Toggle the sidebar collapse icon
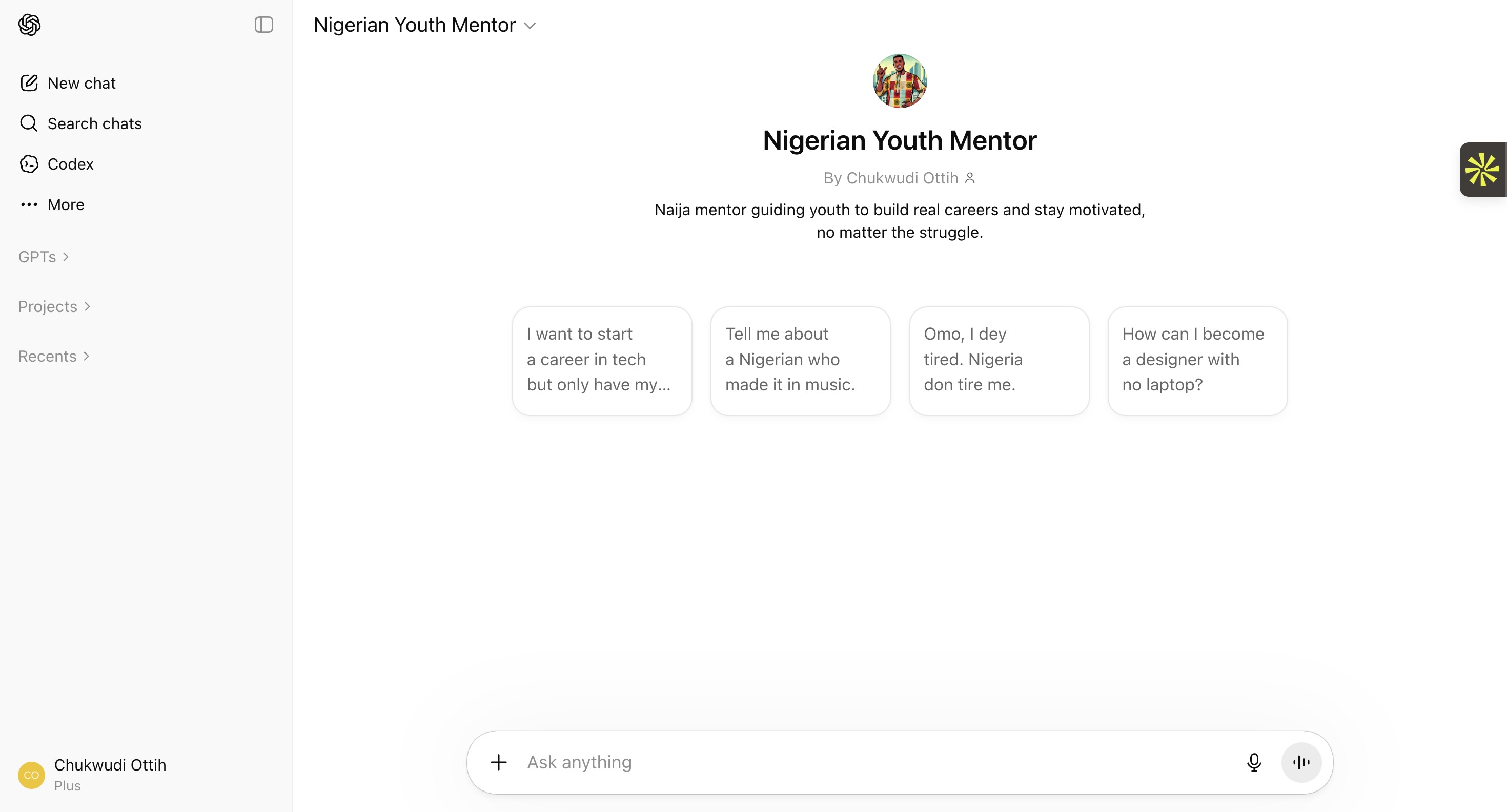Screen dimensions: 1507x812 pyautogui.click(x=264, y=25)
